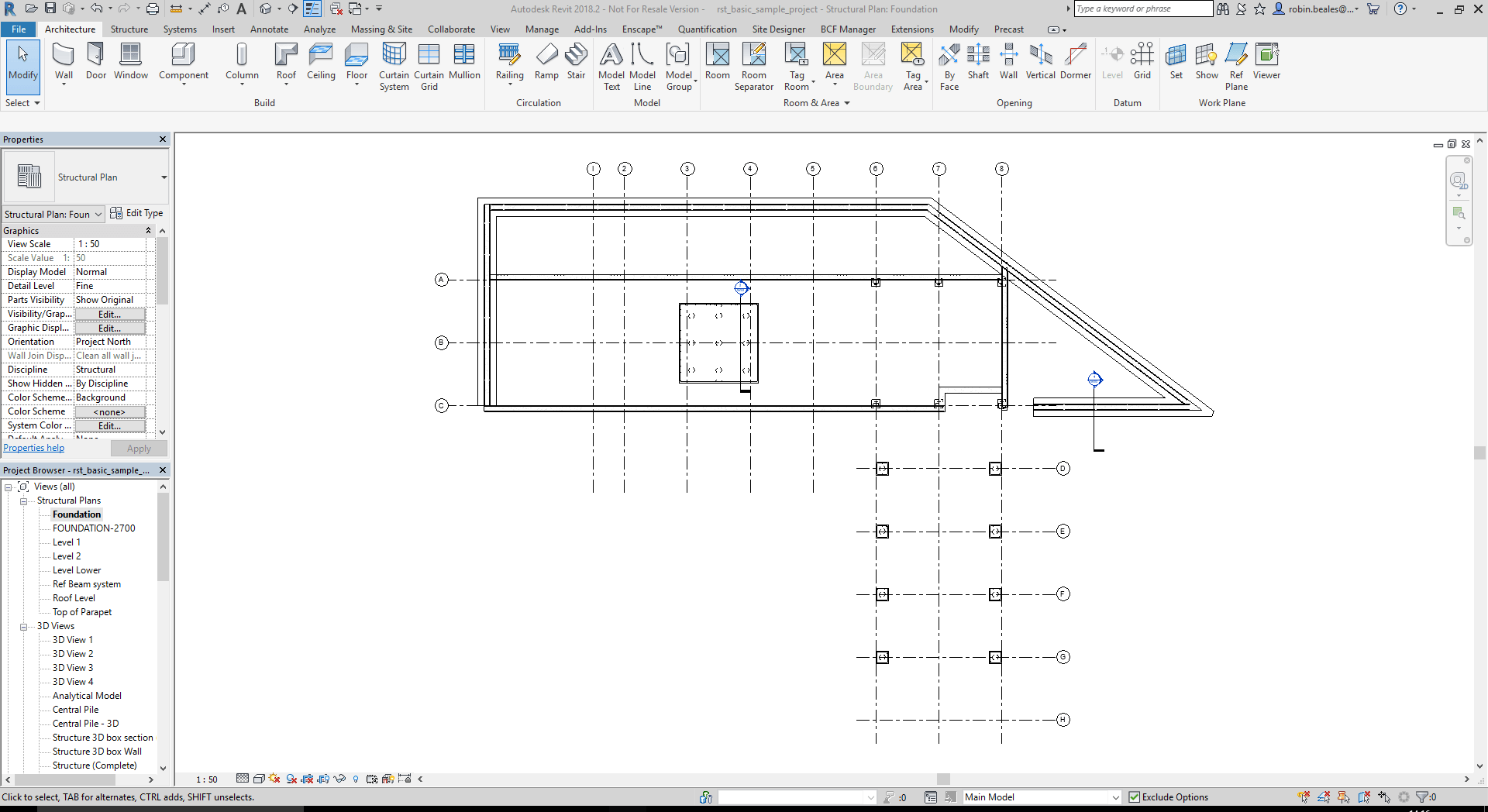Screen dimensions: 1488x812
Task: Expand the Select panel dropdown
Action: pos(23,103)
